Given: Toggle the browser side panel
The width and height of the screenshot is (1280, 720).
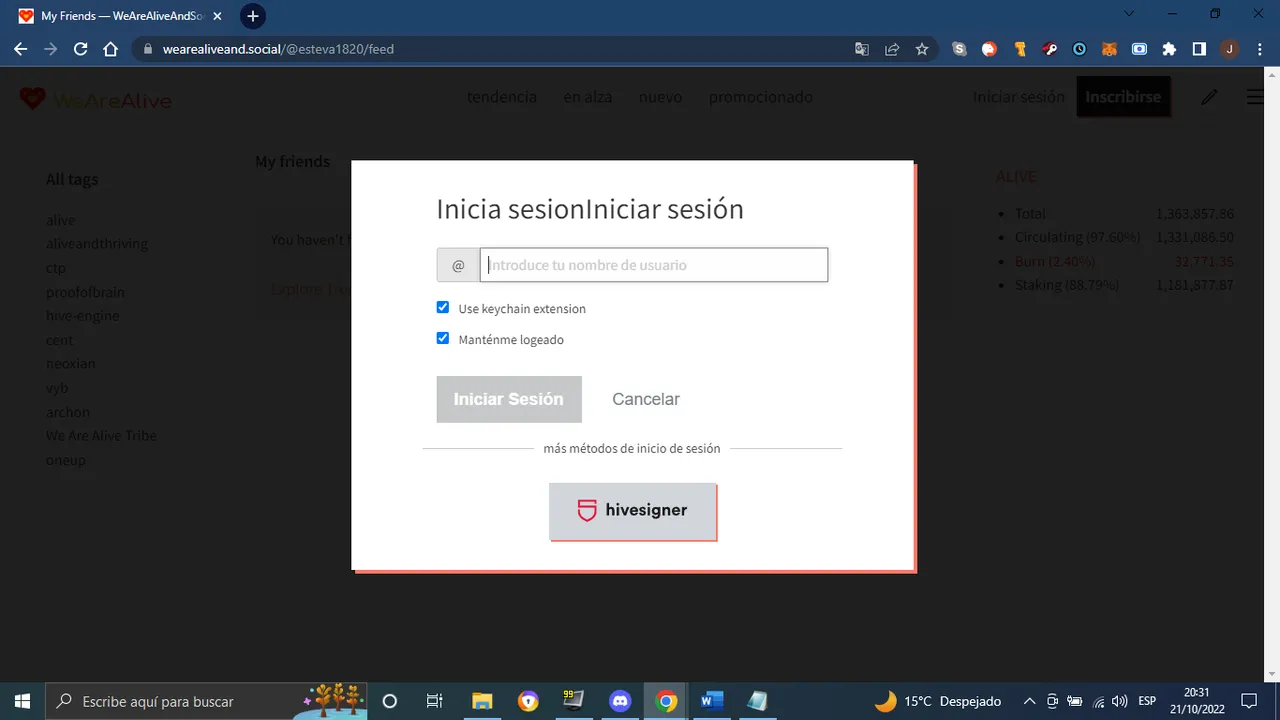Looking at the screenshot, I should (1199, 49).
